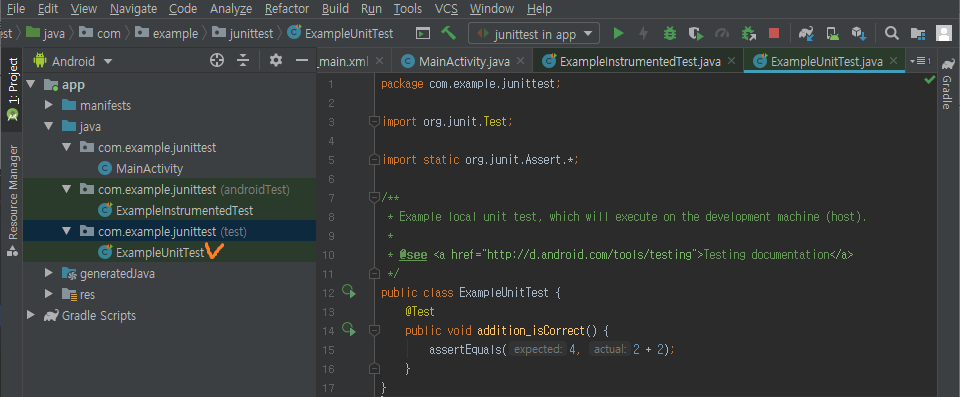Image resolution: width=960 pixels, height=397 pixels.
Task: Collapse the (test) package arrow
Action: click(x=67, y=232)
